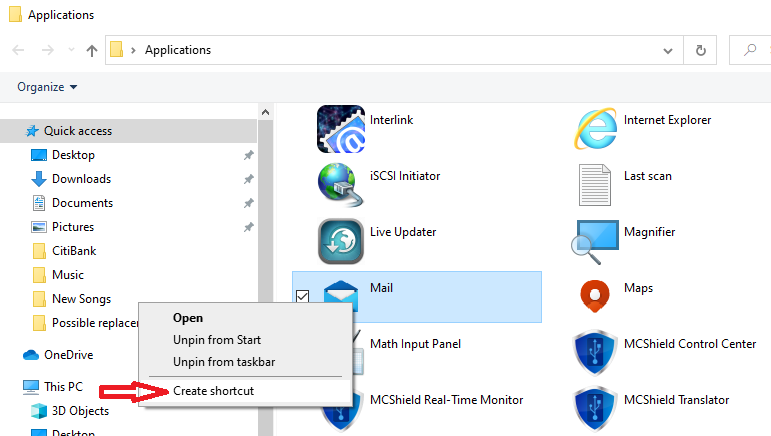Select the Live Updater icon

coord(341,241)
